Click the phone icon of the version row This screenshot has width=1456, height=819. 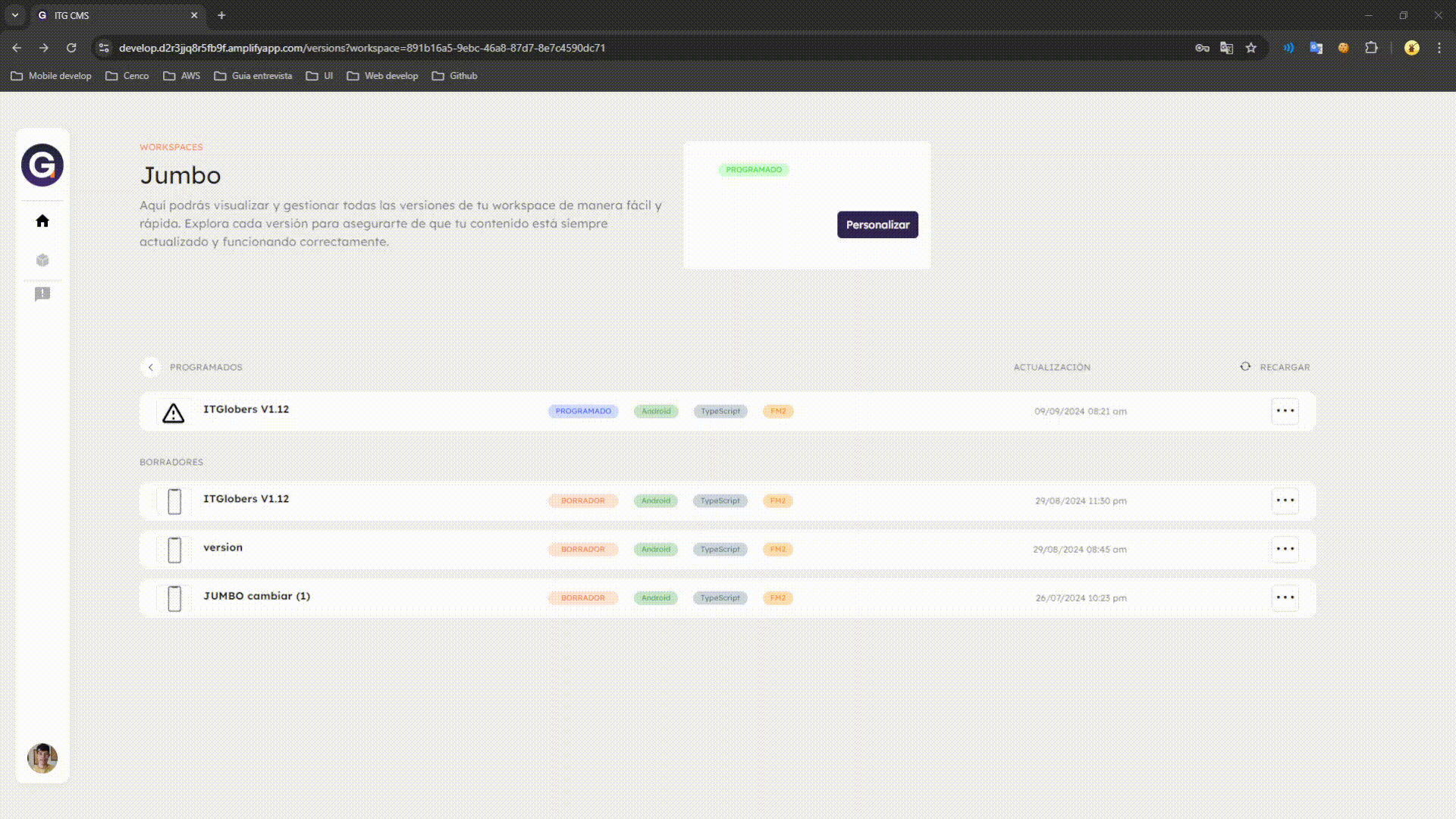coord(174,550)
